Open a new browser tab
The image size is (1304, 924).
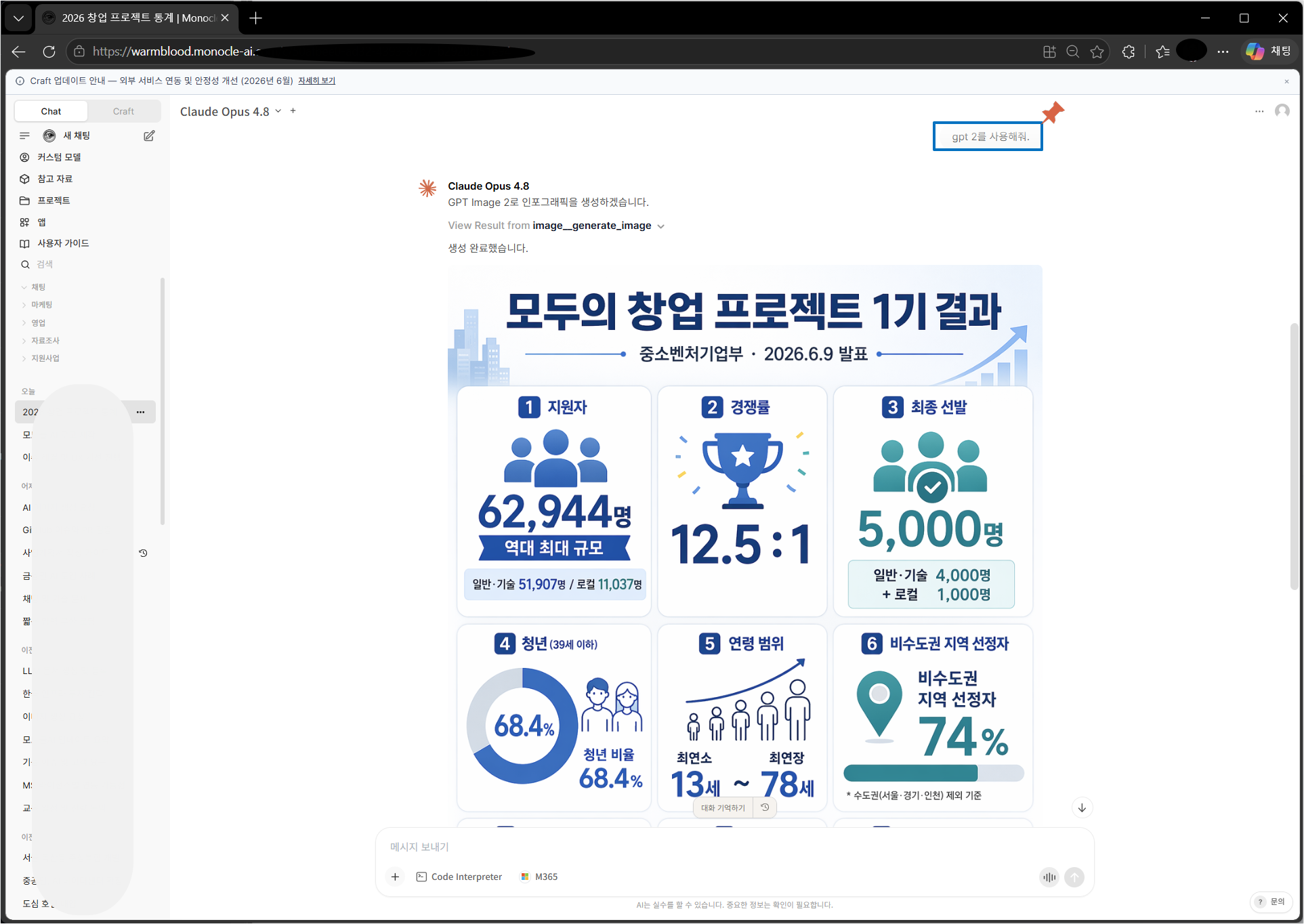[255, 18]
